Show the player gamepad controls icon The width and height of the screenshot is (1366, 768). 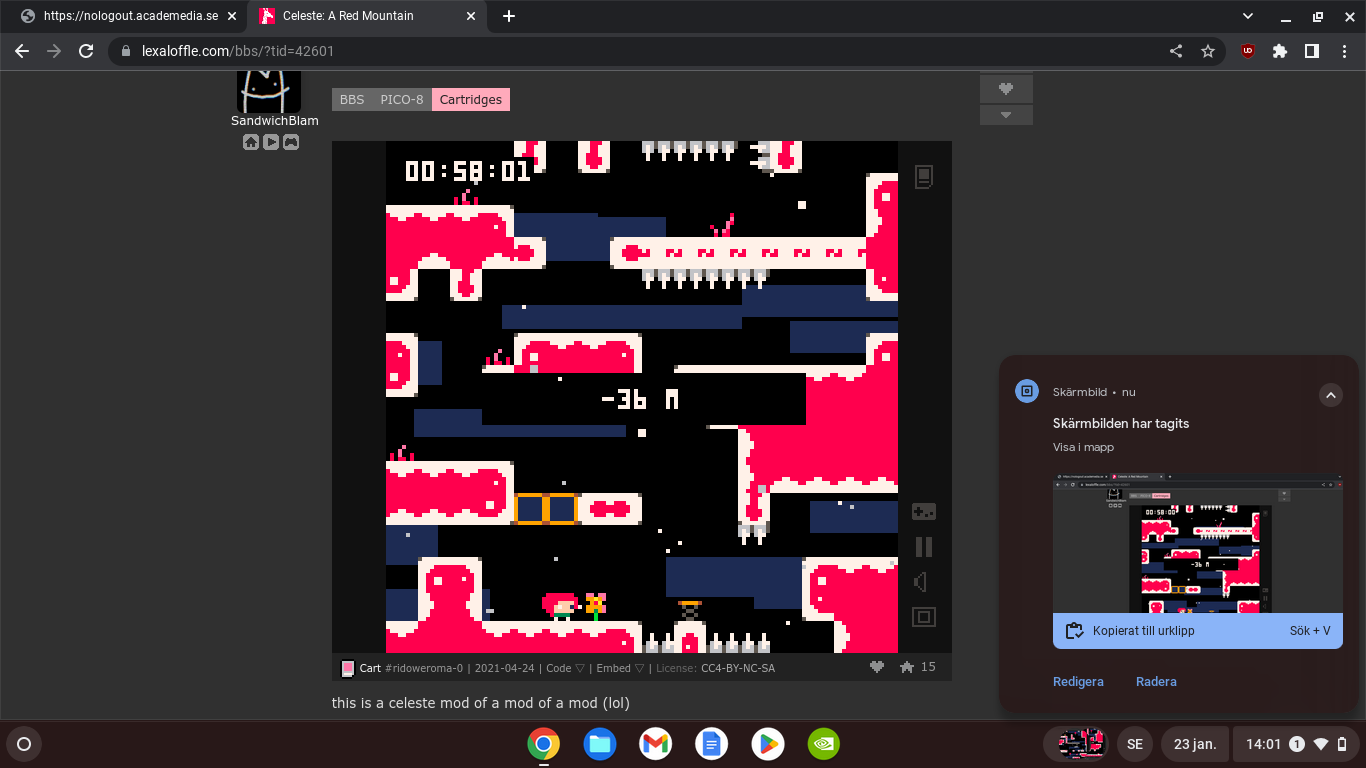tap(924, 511)
